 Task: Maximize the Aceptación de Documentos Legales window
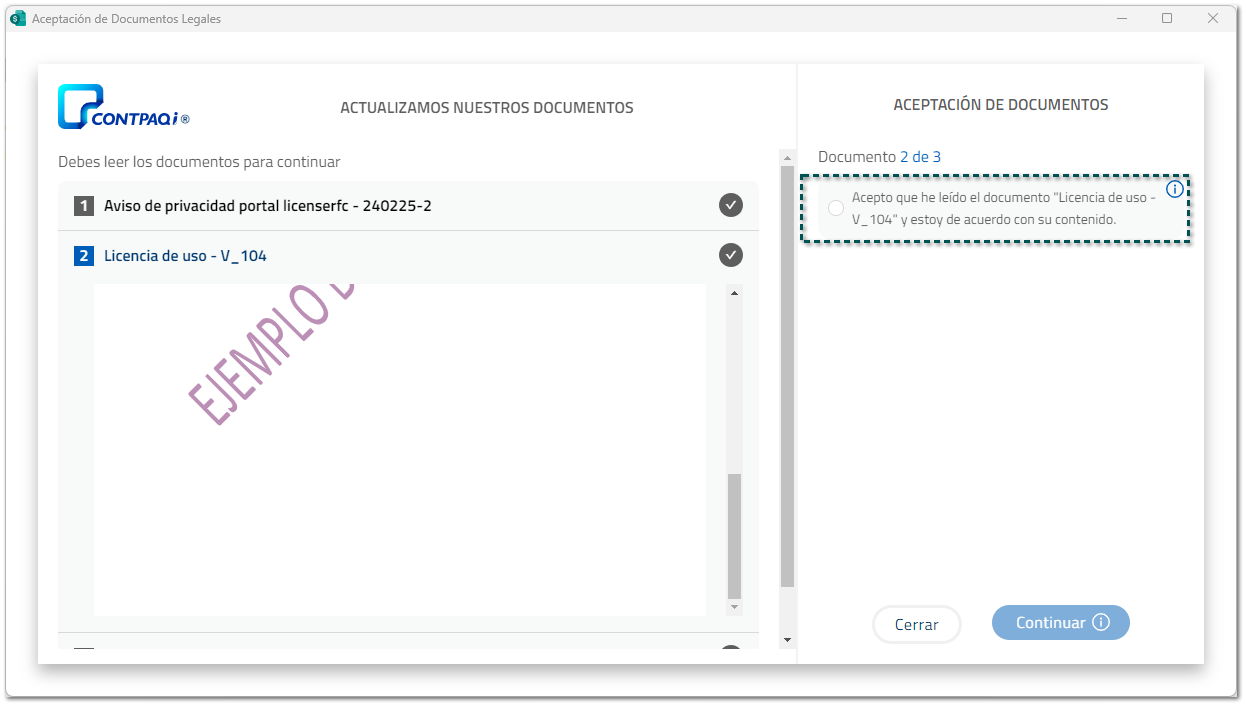[1166, 18]
